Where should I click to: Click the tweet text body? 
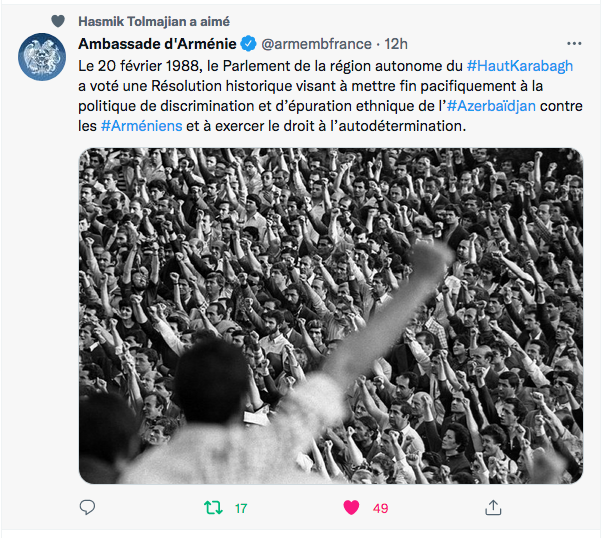point(331,96)
